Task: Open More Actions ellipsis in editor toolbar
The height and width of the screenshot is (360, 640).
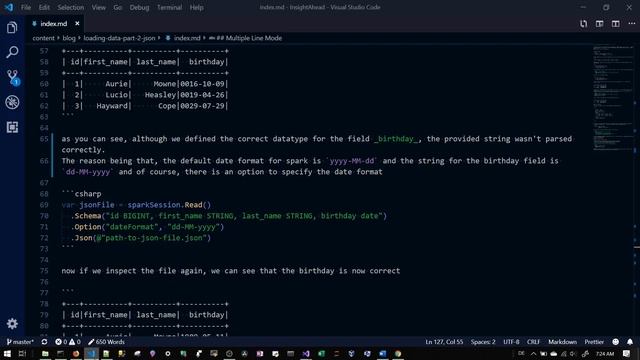Action: click(x=631, y=24)
